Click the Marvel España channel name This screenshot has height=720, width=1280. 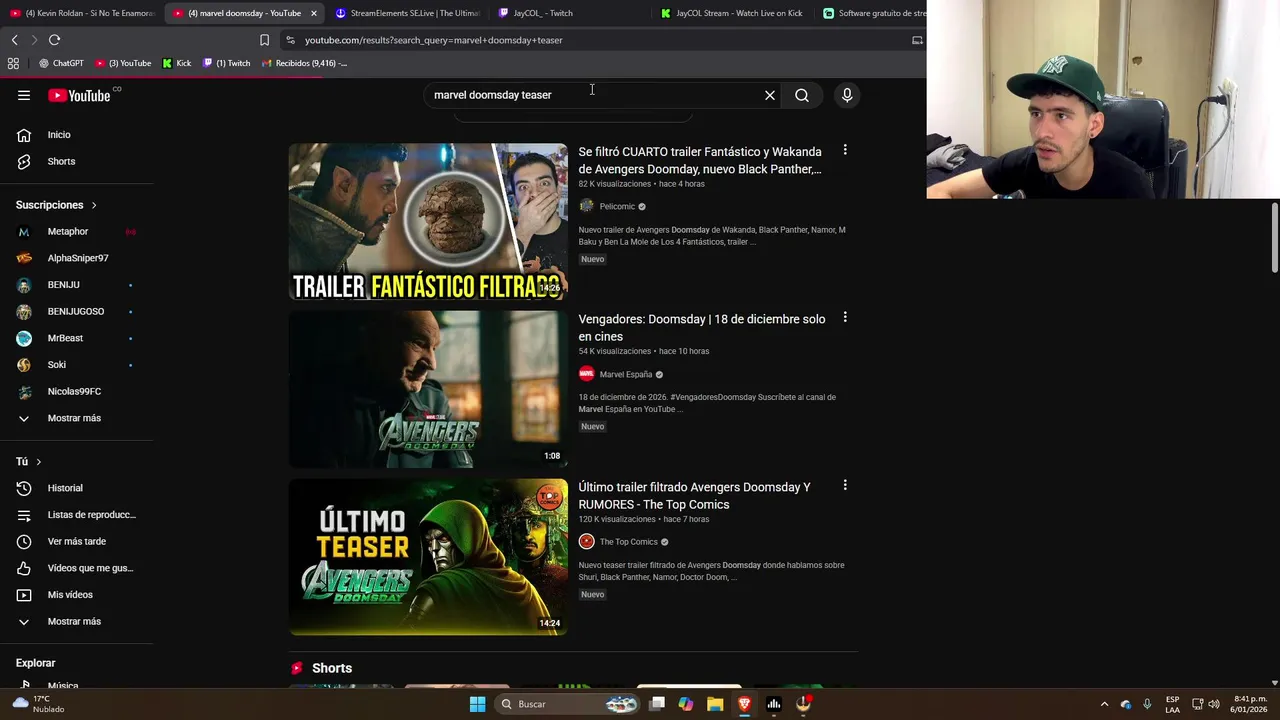626,374
